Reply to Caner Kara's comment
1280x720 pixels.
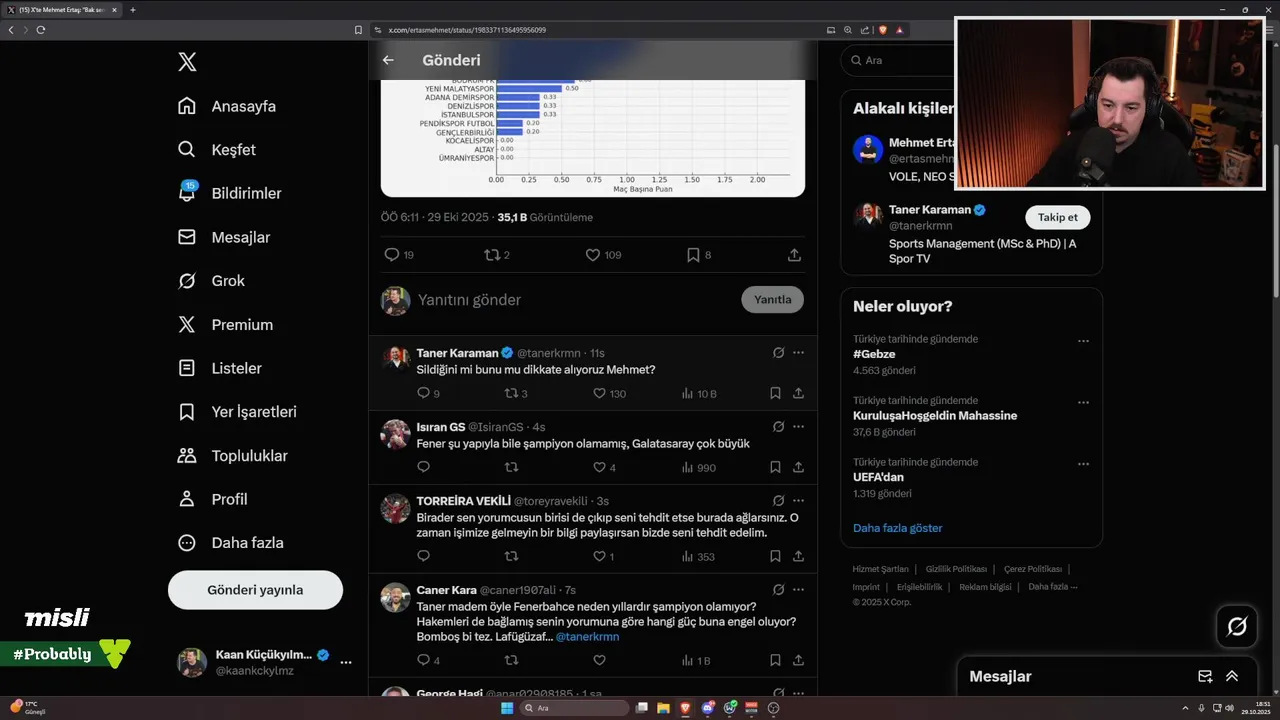pos(423,660)
